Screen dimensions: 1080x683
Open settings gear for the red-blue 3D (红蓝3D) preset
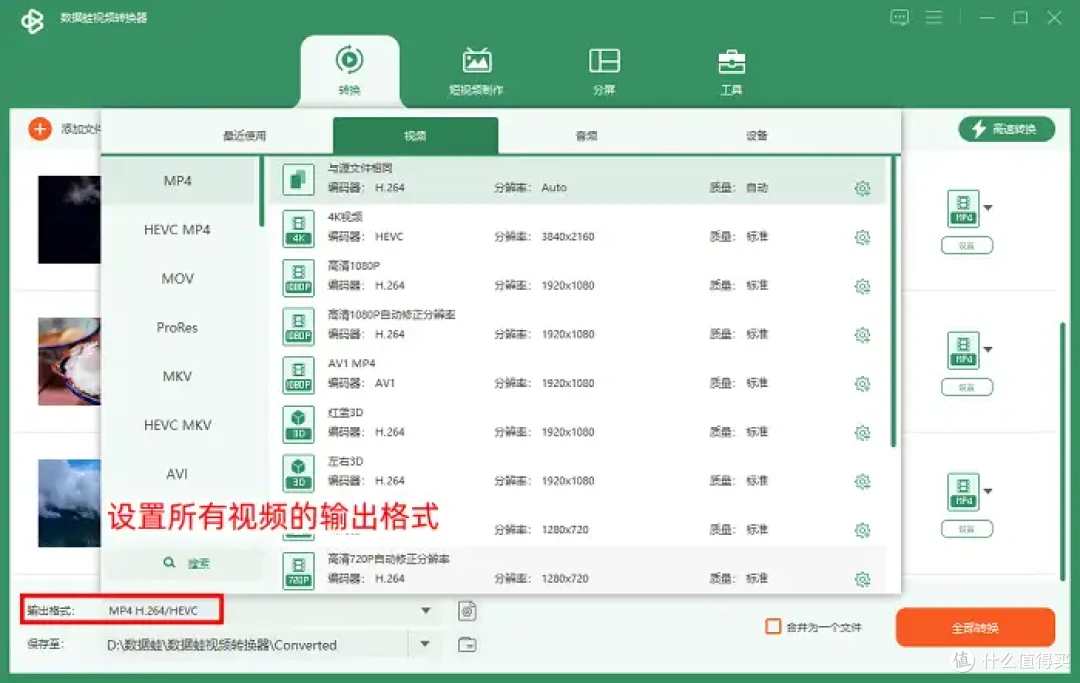862,433
